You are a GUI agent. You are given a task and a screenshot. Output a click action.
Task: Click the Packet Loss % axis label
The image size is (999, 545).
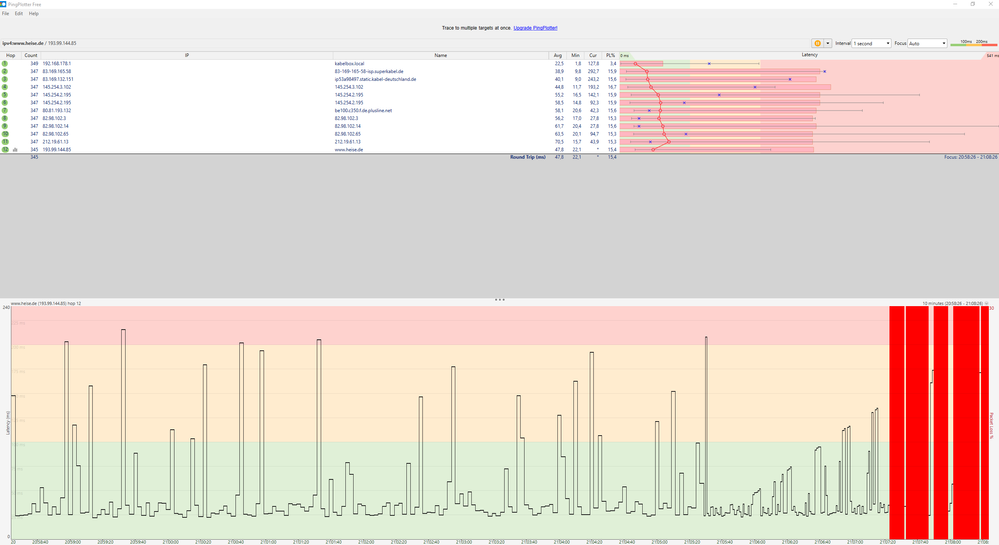coord(991,425)
